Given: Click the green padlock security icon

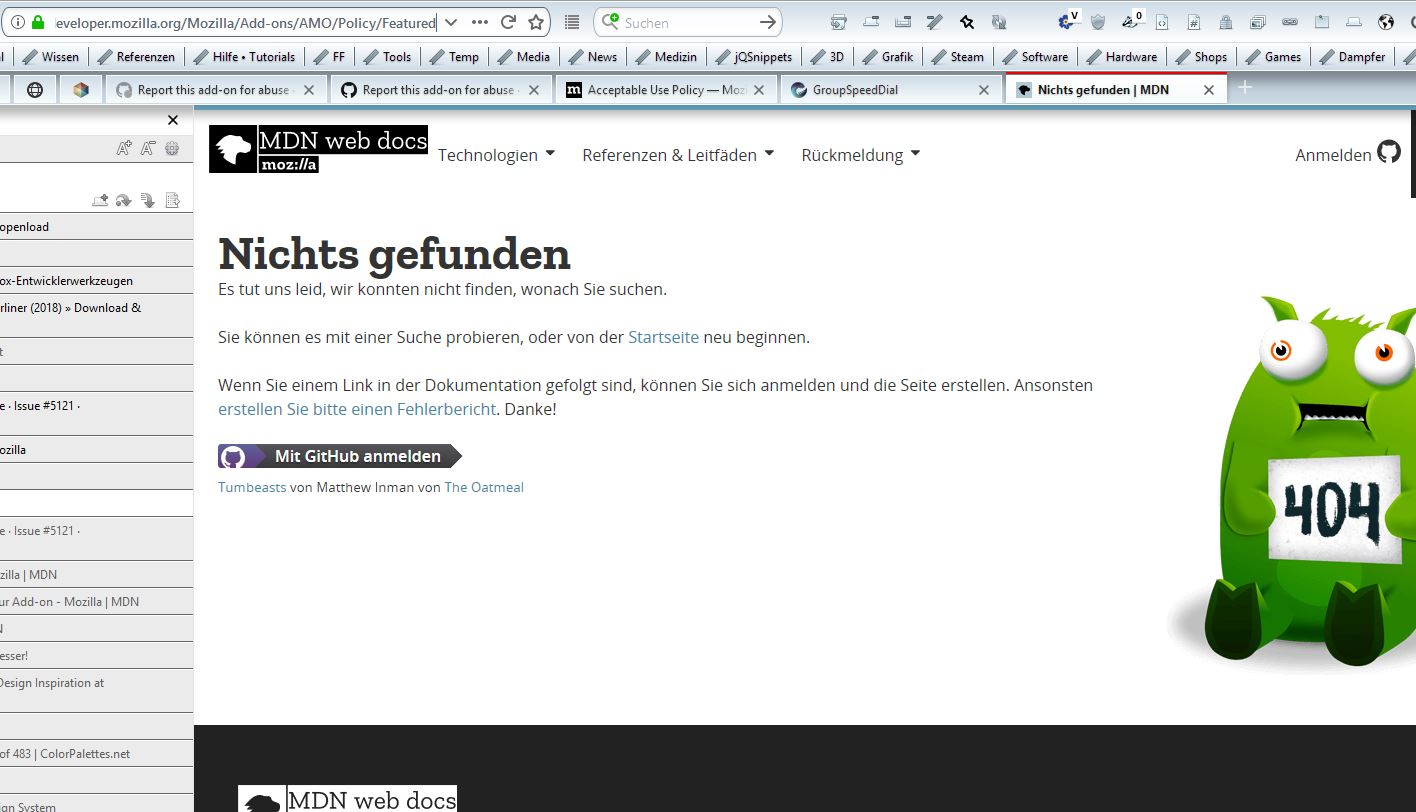Looking at the screenshot, I should 38,22.
